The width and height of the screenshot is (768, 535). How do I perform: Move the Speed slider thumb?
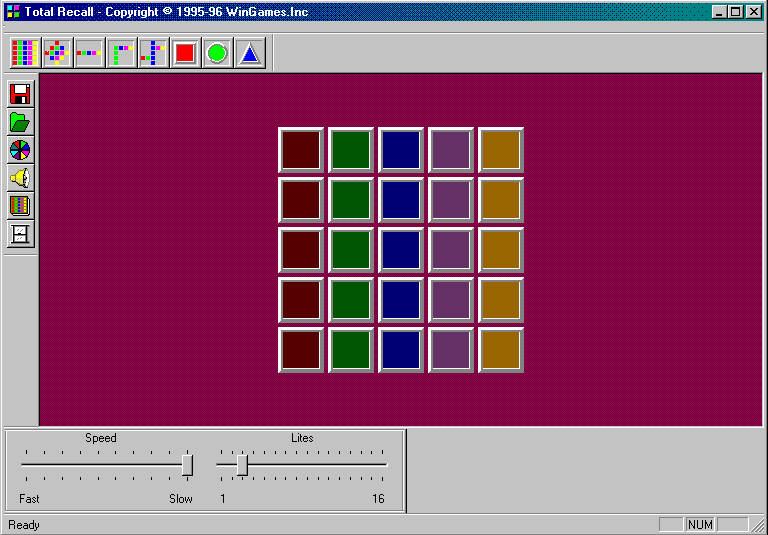(x=187, y=464)
